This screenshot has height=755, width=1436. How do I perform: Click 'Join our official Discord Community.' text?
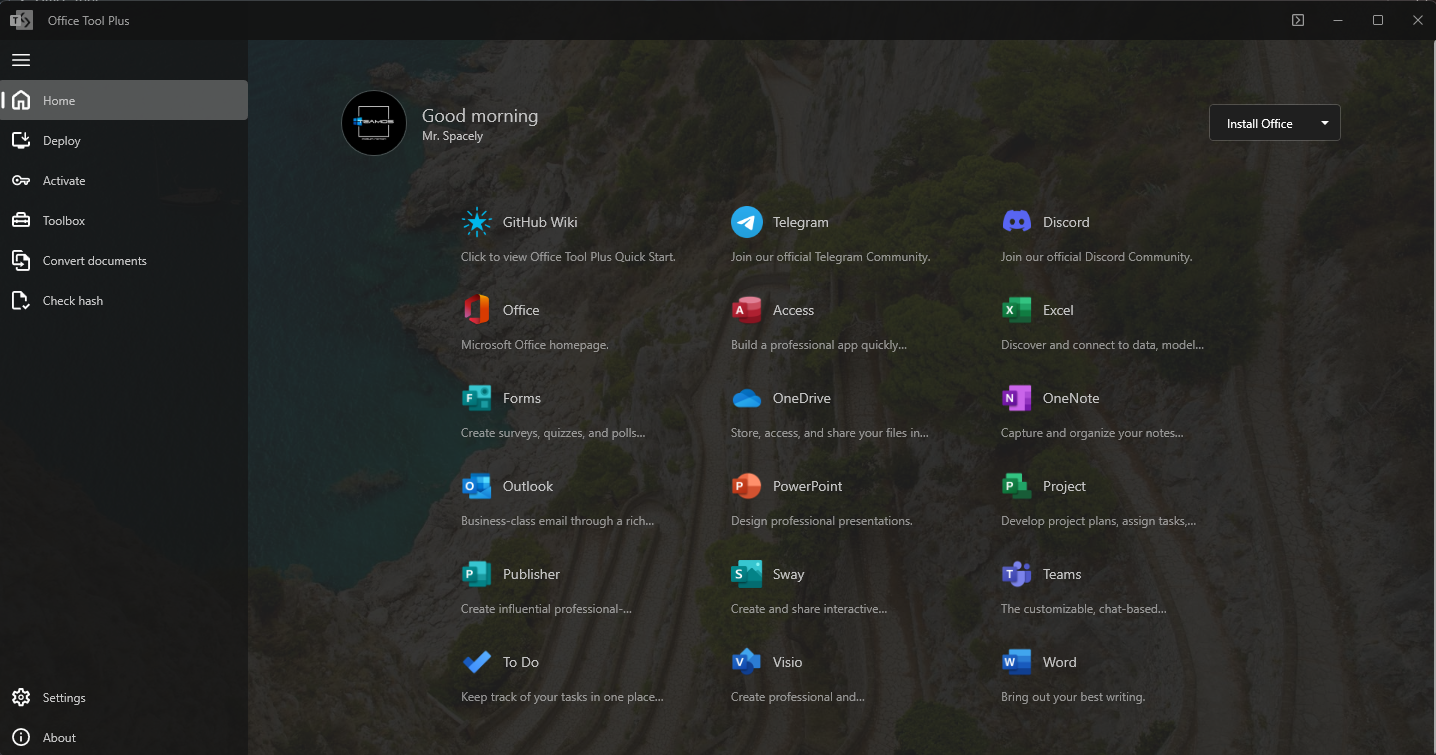tap(1097, 257)
